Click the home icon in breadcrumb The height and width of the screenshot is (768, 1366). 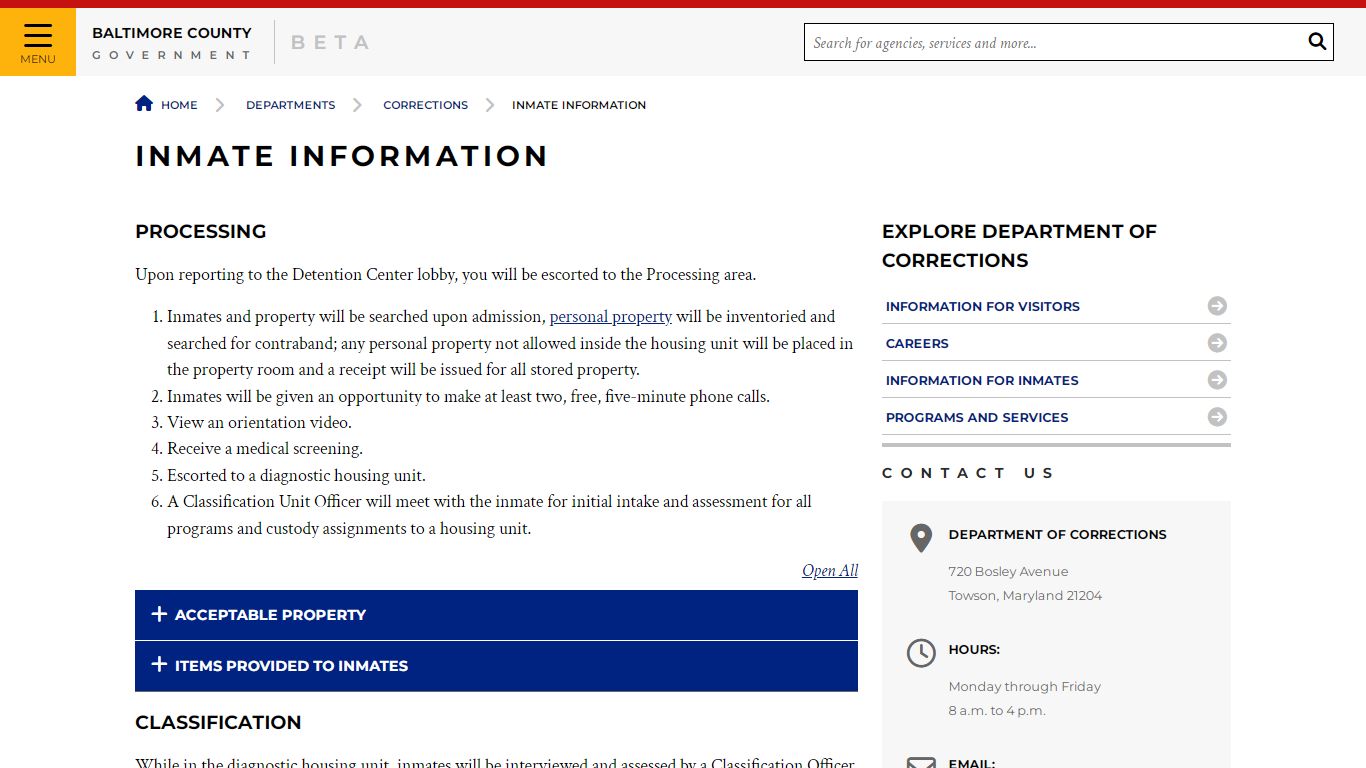click(x=144, y=103)
